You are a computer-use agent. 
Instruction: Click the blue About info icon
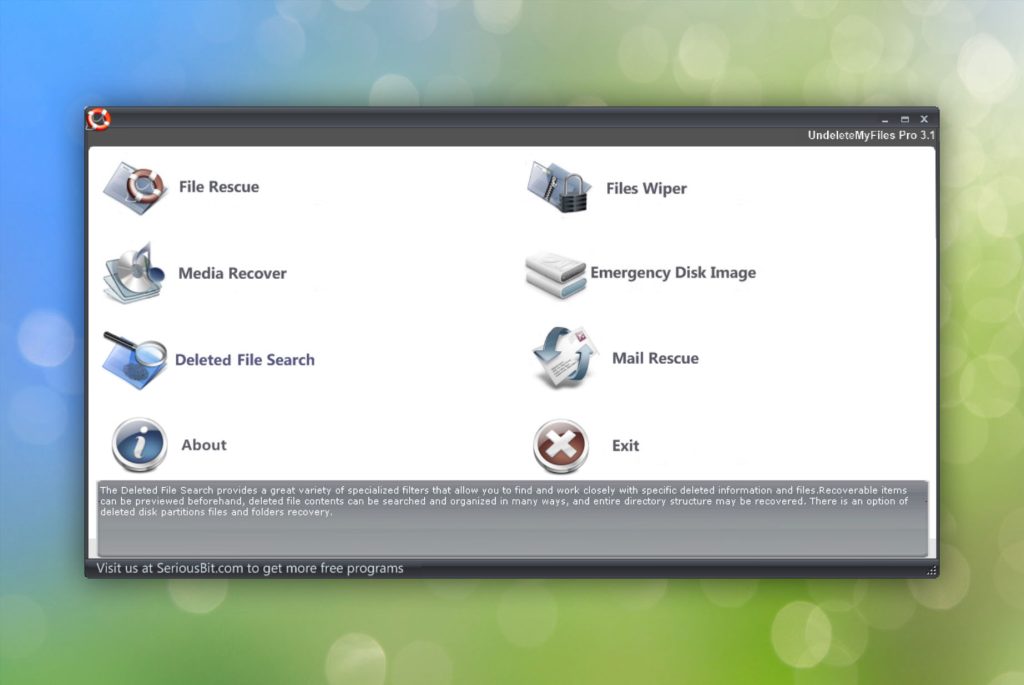[139, 445]
